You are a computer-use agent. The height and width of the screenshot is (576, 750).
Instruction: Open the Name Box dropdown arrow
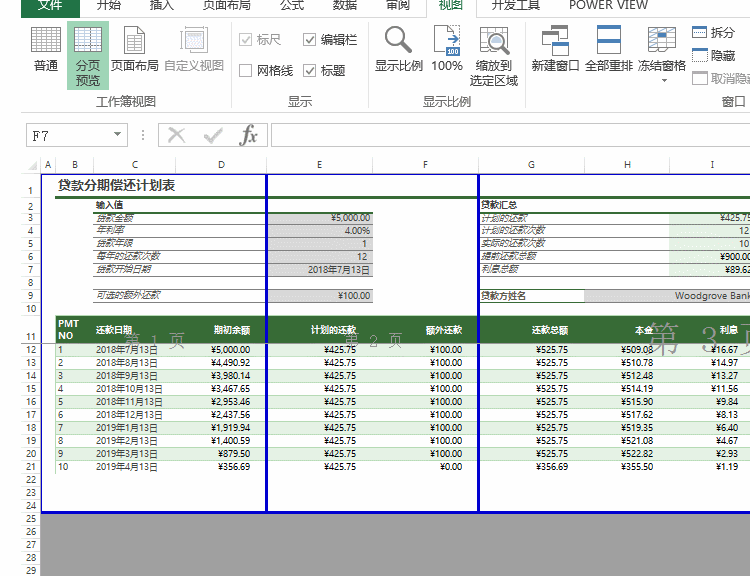click(118, 136)
